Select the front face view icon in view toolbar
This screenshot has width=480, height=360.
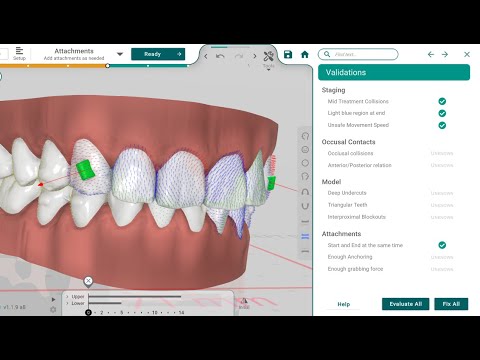[x=305, y=150]
